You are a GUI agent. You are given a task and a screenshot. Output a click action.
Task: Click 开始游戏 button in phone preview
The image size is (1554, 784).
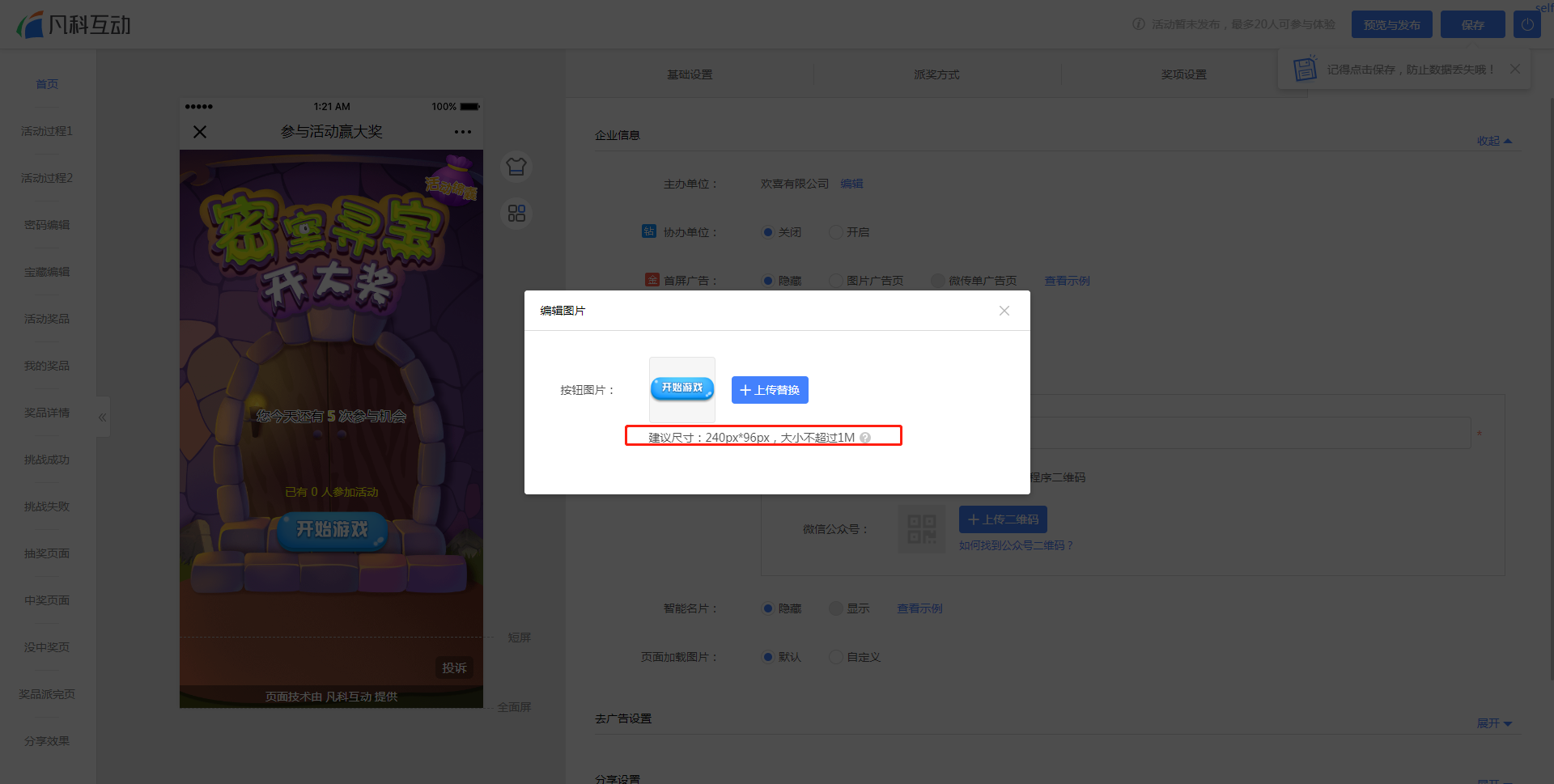332,530
